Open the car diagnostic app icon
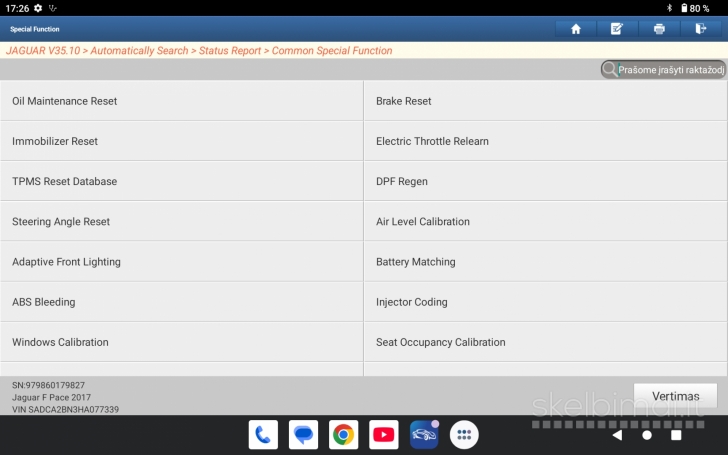 point(424,434)
